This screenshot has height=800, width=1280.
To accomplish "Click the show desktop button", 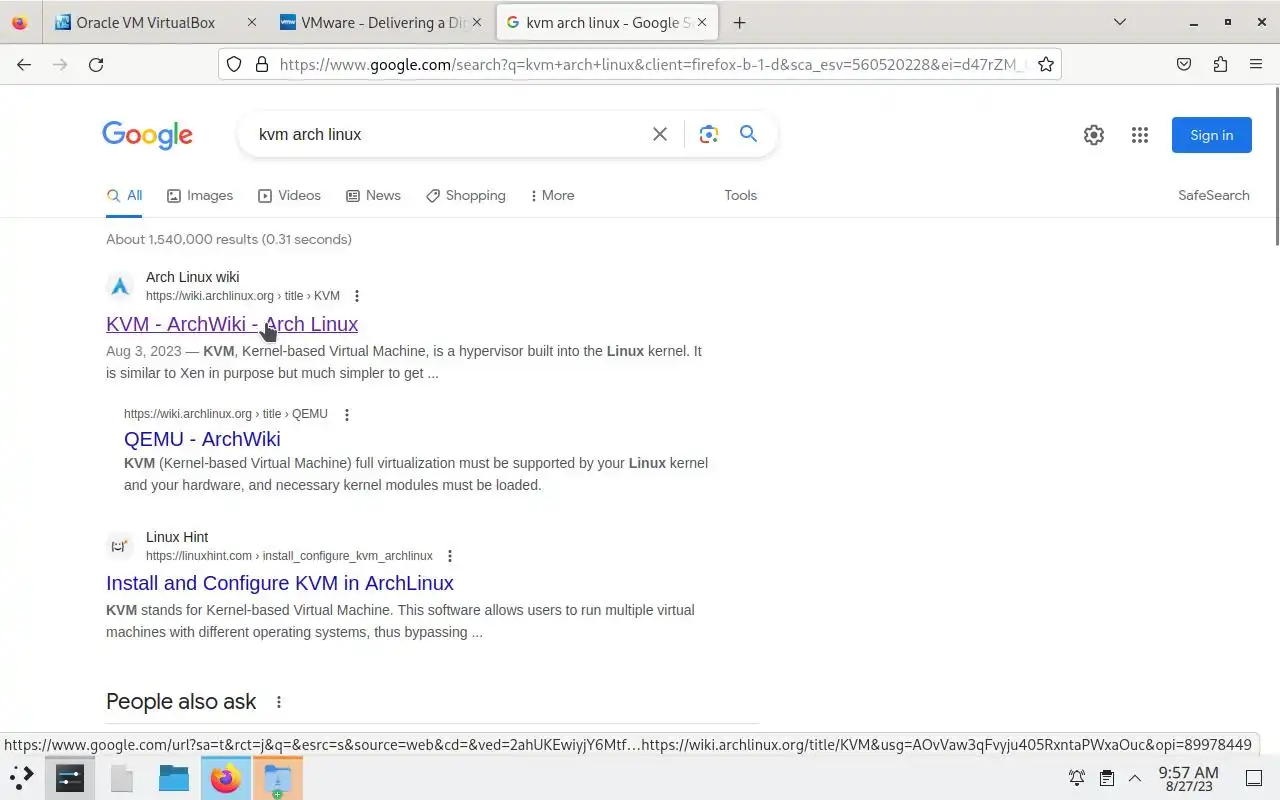I will click(x=1254, y=777).
